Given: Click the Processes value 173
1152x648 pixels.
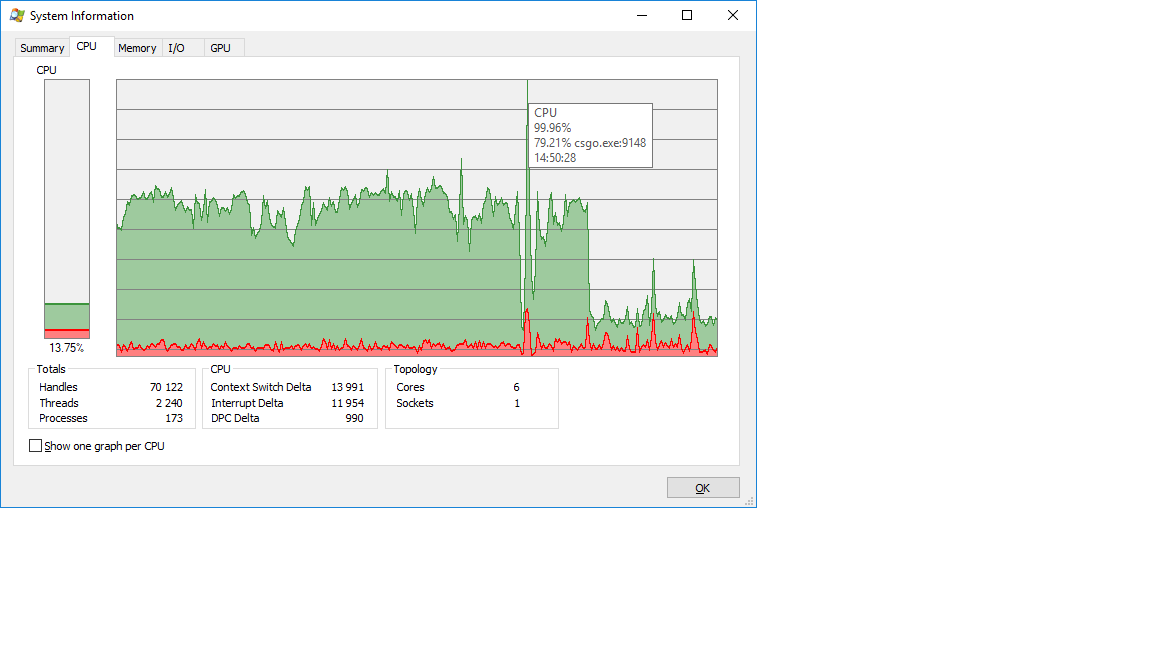Looking at the screenshot, I should 174,418.
